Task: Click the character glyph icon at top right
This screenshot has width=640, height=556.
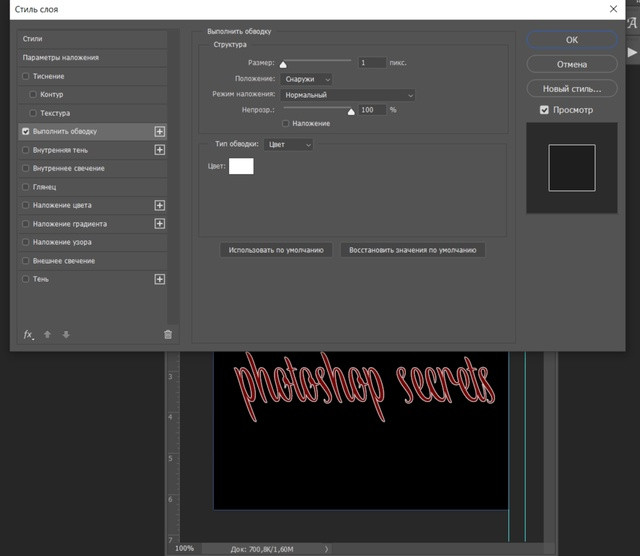Action: coord(632,23)
